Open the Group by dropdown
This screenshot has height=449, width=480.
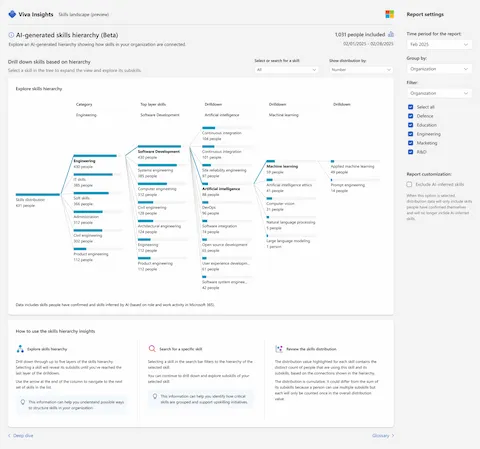[x=439, y=69]
